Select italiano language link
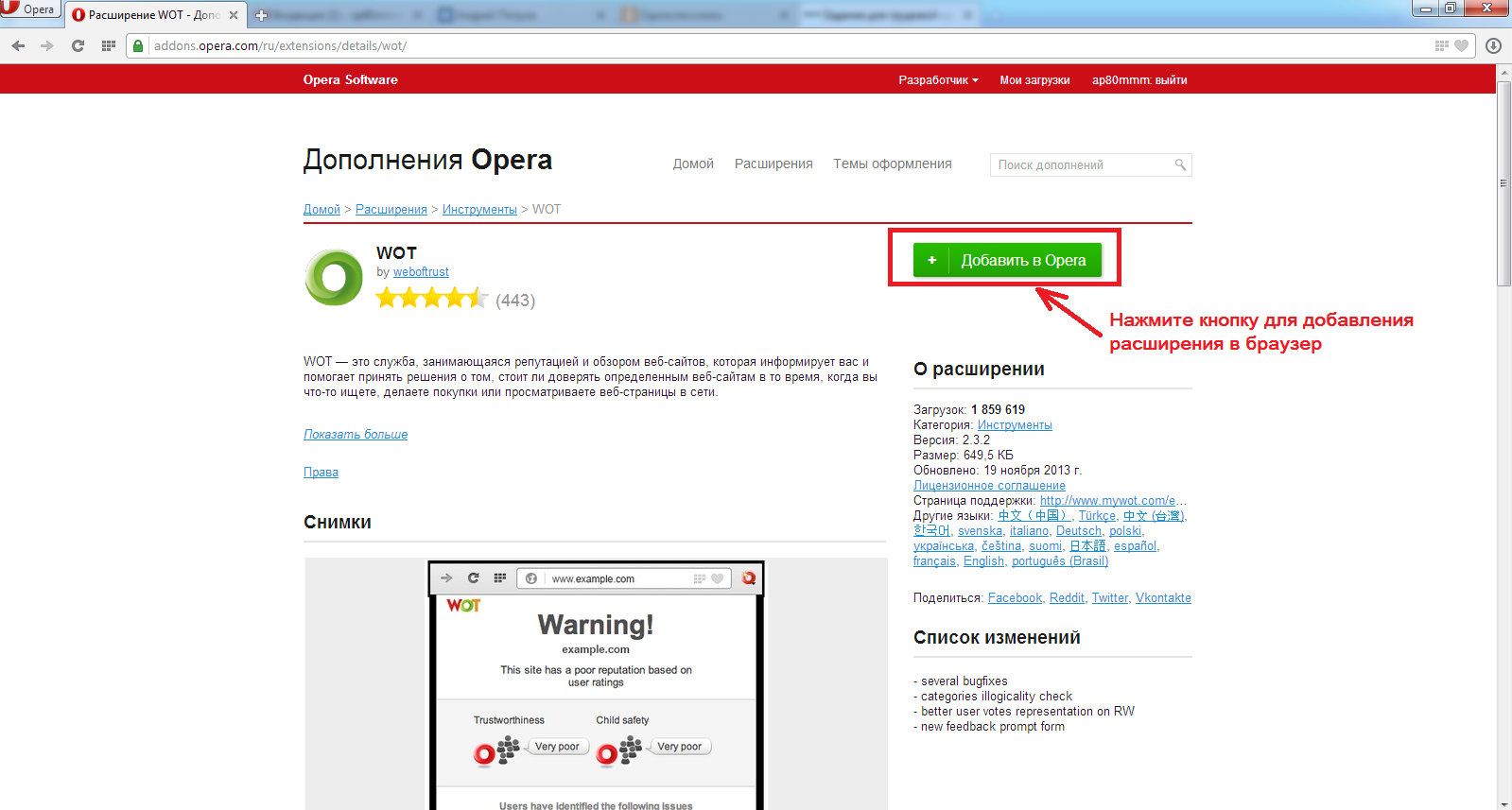The width and height of the screenshot is (1512, 810). [x=1029, y=531]
